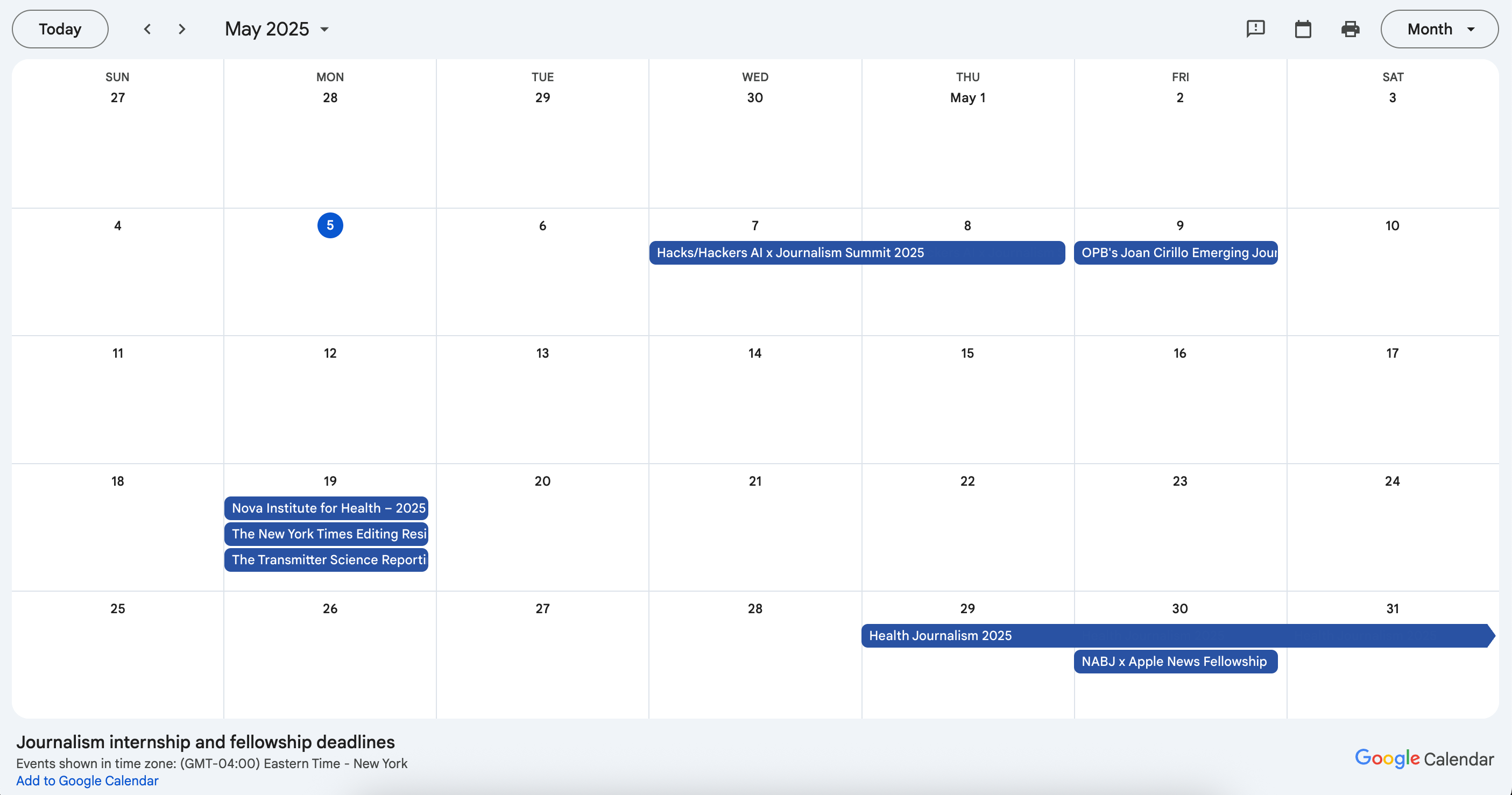This screenshot has height=795, width=1512.
Task: Jump to Today
Action: tap(60, 29)
